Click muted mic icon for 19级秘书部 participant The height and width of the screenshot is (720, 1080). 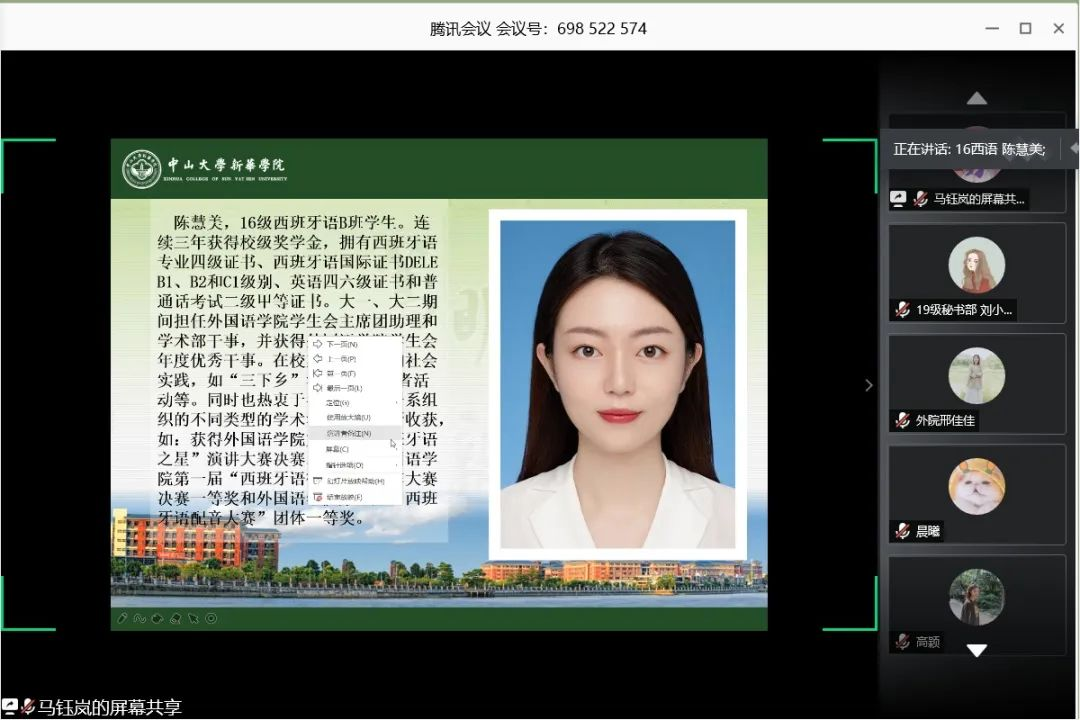pos(903,309)
